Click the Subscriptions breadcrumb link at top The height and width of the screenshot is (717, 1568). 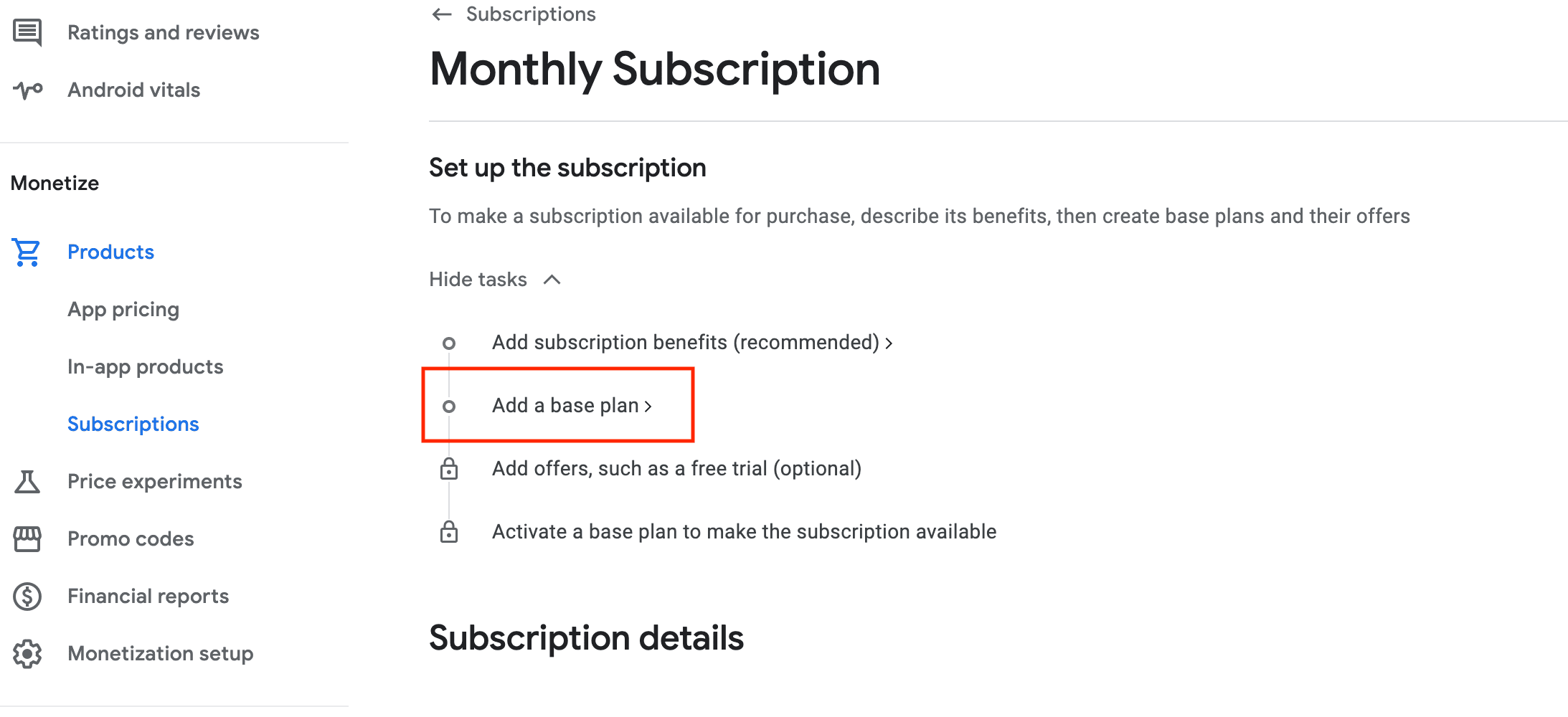(531, 14)
